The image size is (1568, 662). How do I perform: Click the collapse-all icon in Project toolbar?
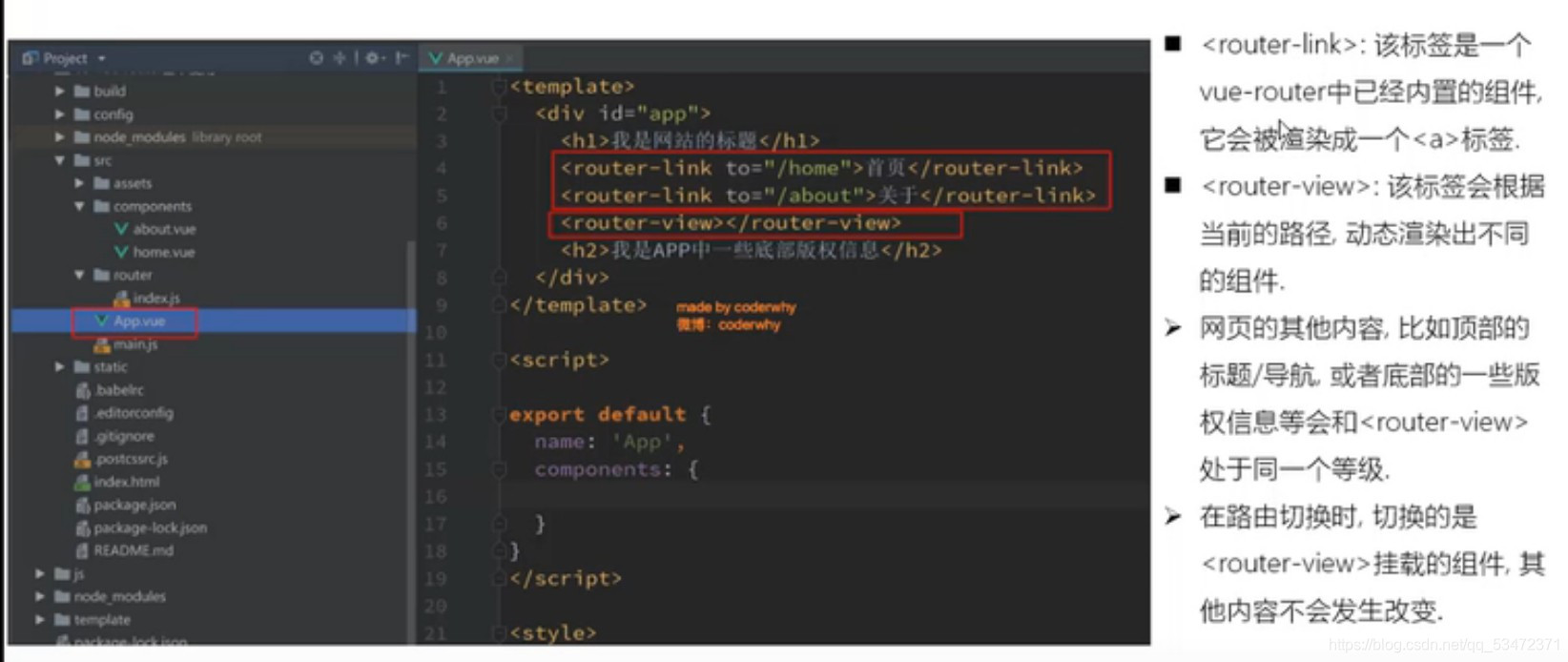tap(339, 58)
